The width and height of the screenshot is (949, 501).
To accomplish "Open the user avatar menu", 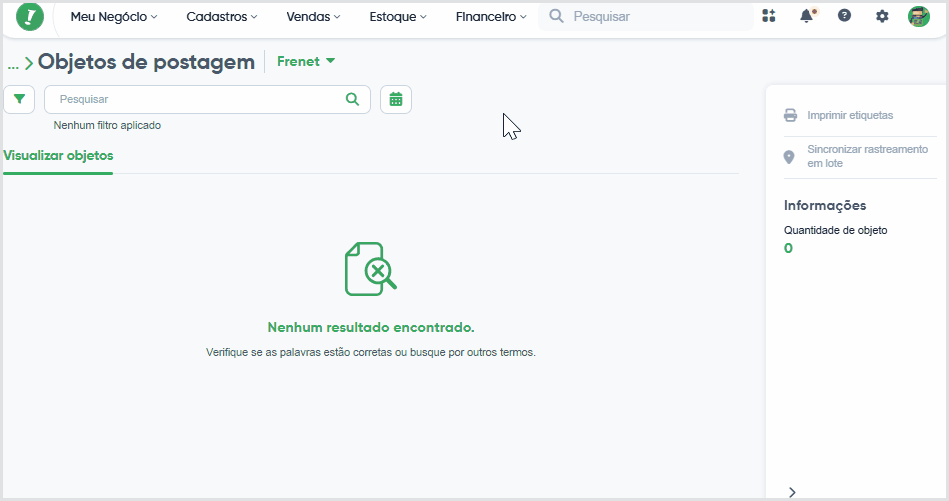I will 919,16.
